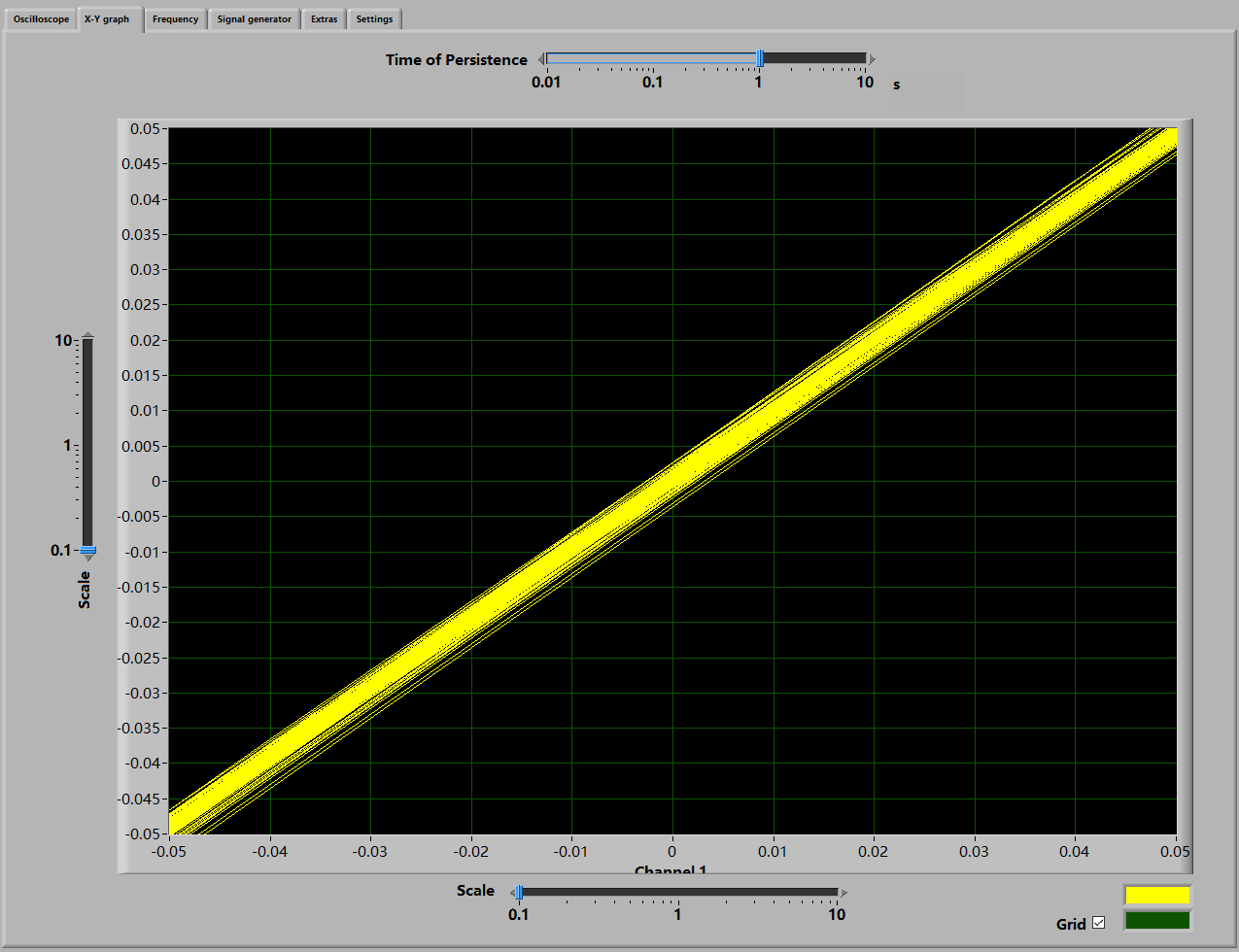
Task: Click the 10 mark on the Time of Persistence scale
Action: pyautogui.click(x=865, y=83)
